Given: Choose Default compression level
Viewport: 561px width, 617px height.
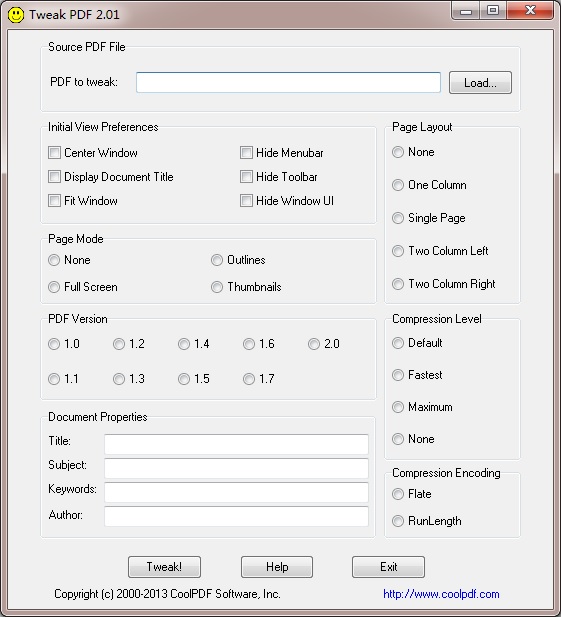Looking at the screenshot, I should coord(398,343).
